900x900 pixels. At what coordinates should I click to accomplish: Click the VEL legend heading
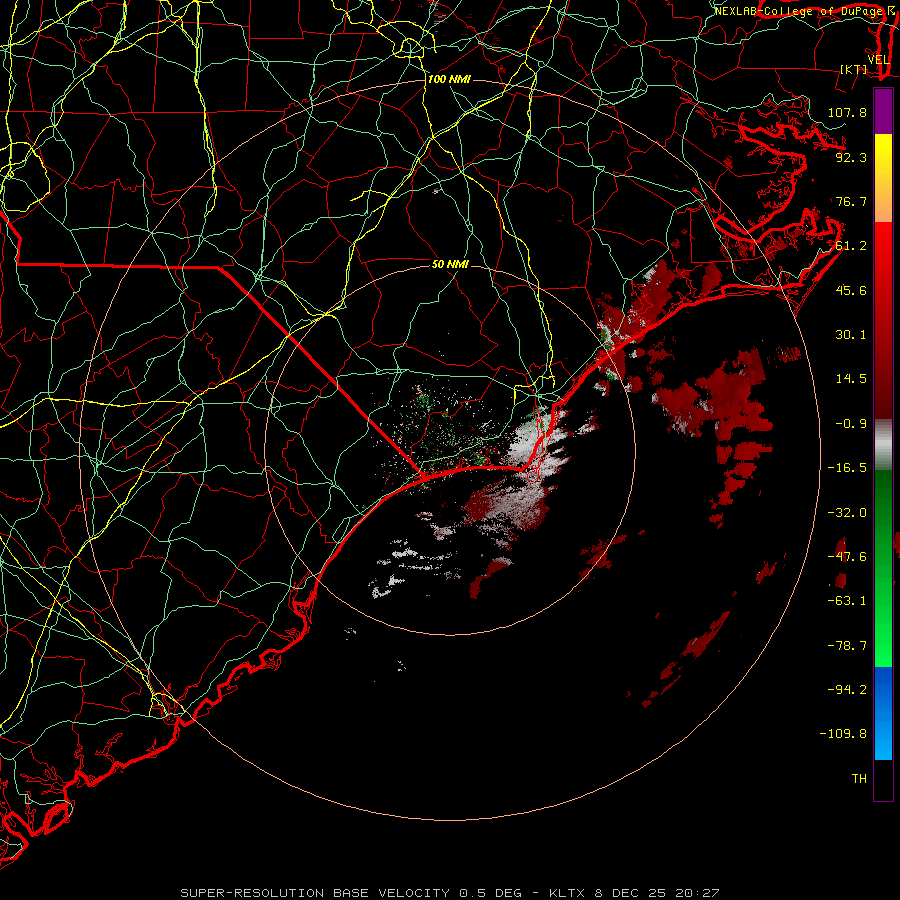point(879,60)
